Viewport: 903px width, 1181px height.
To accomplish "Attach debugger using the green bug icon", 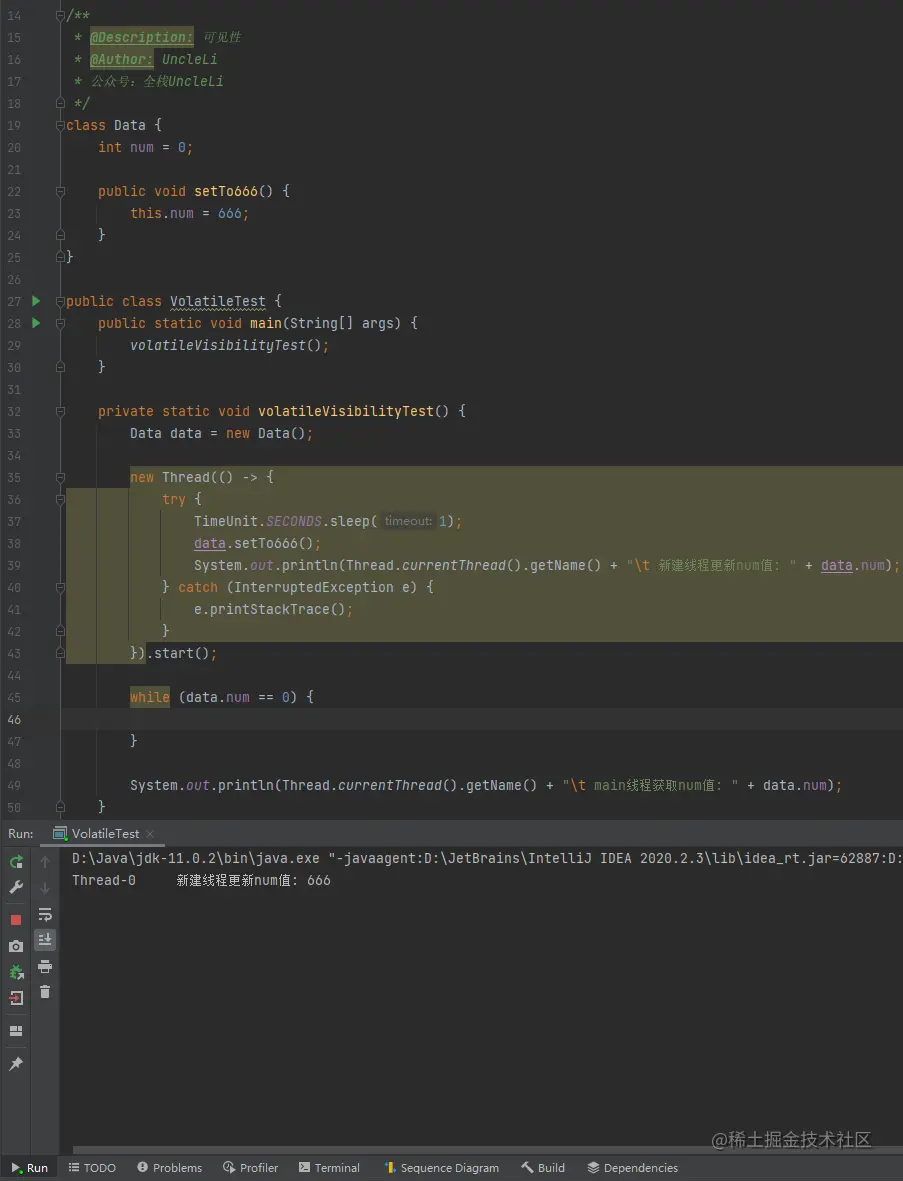I will tap(16, 972).
